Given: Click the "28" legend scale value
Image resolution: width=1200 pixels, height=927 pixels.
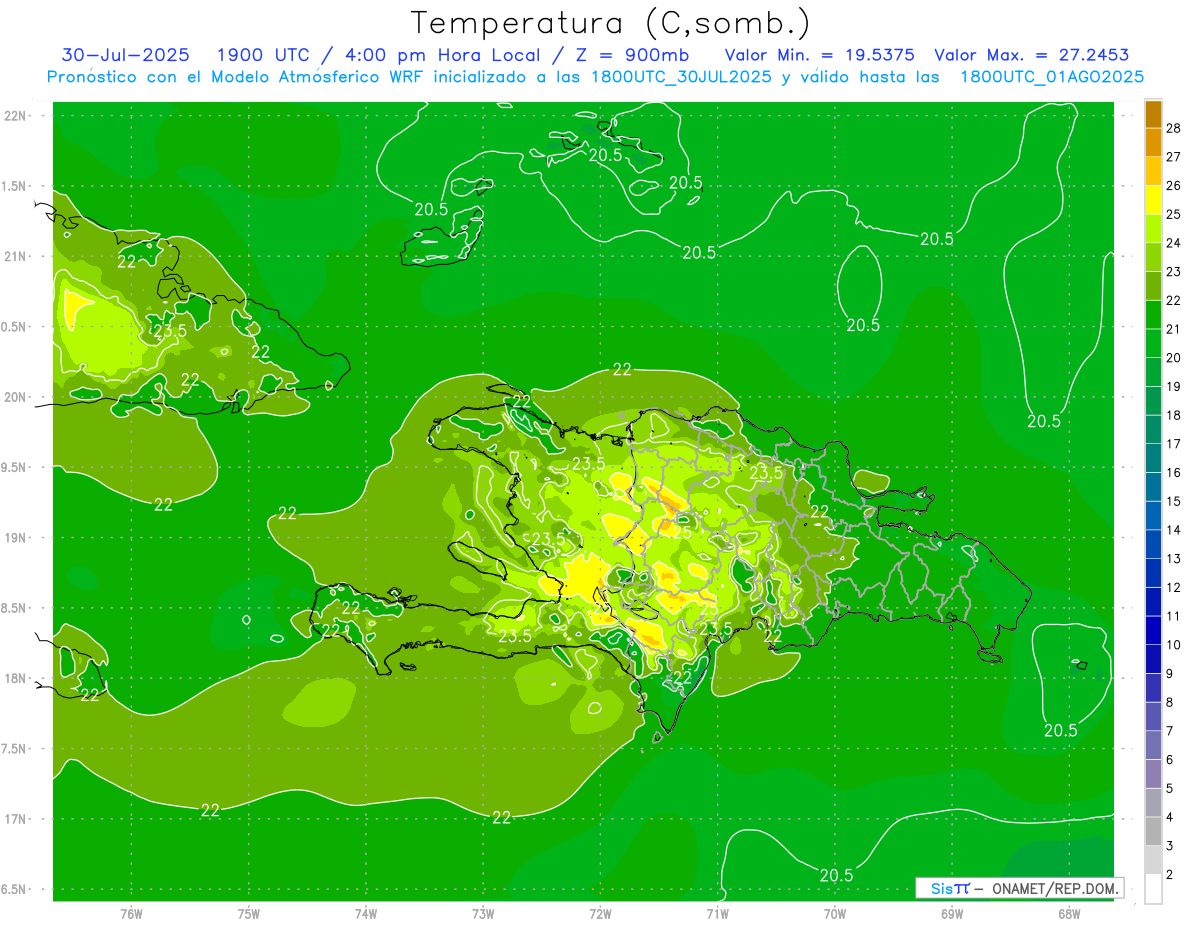Looking at the screenshot, I should [x=1174, y=128].
